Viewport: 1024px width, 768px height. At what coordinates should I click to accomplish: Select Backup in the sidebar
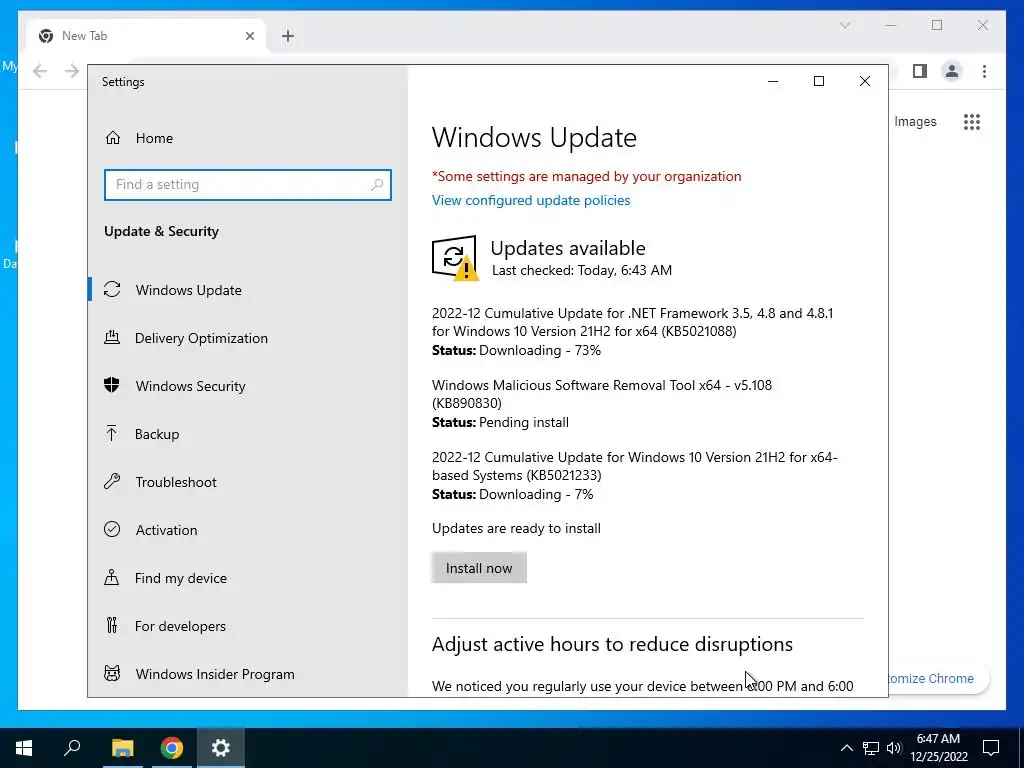click(x=248, y=434)
